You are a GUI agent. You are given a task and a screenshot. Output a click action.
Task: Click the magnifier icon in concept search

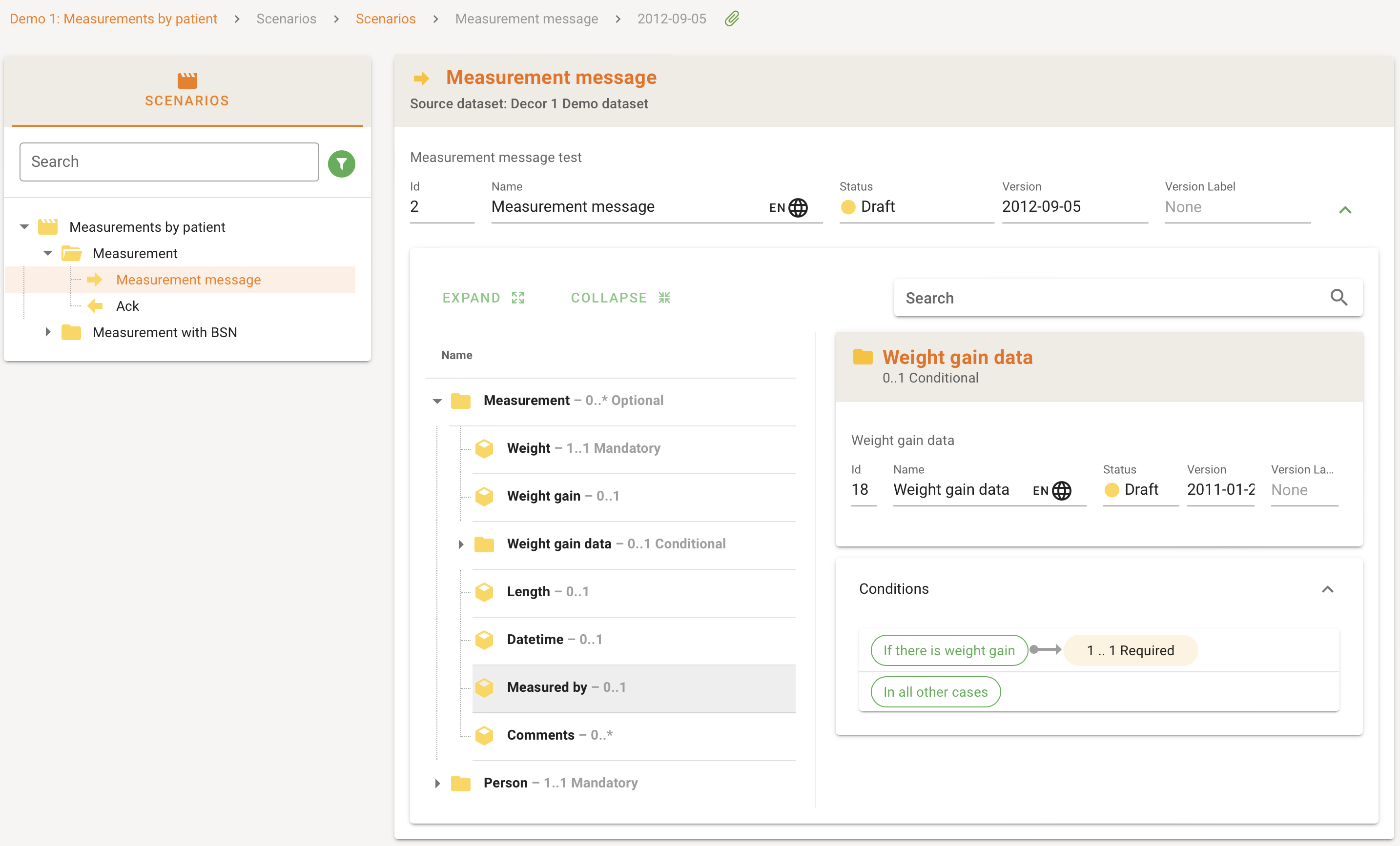pyautogui.click(x=1338, y=298)
